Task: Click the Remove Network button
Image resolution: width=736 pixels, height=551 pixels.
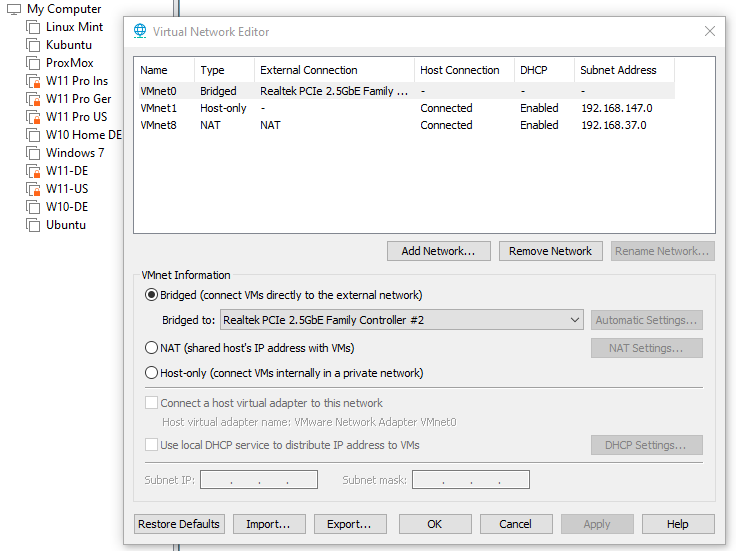Action: (x=550, y=251)
